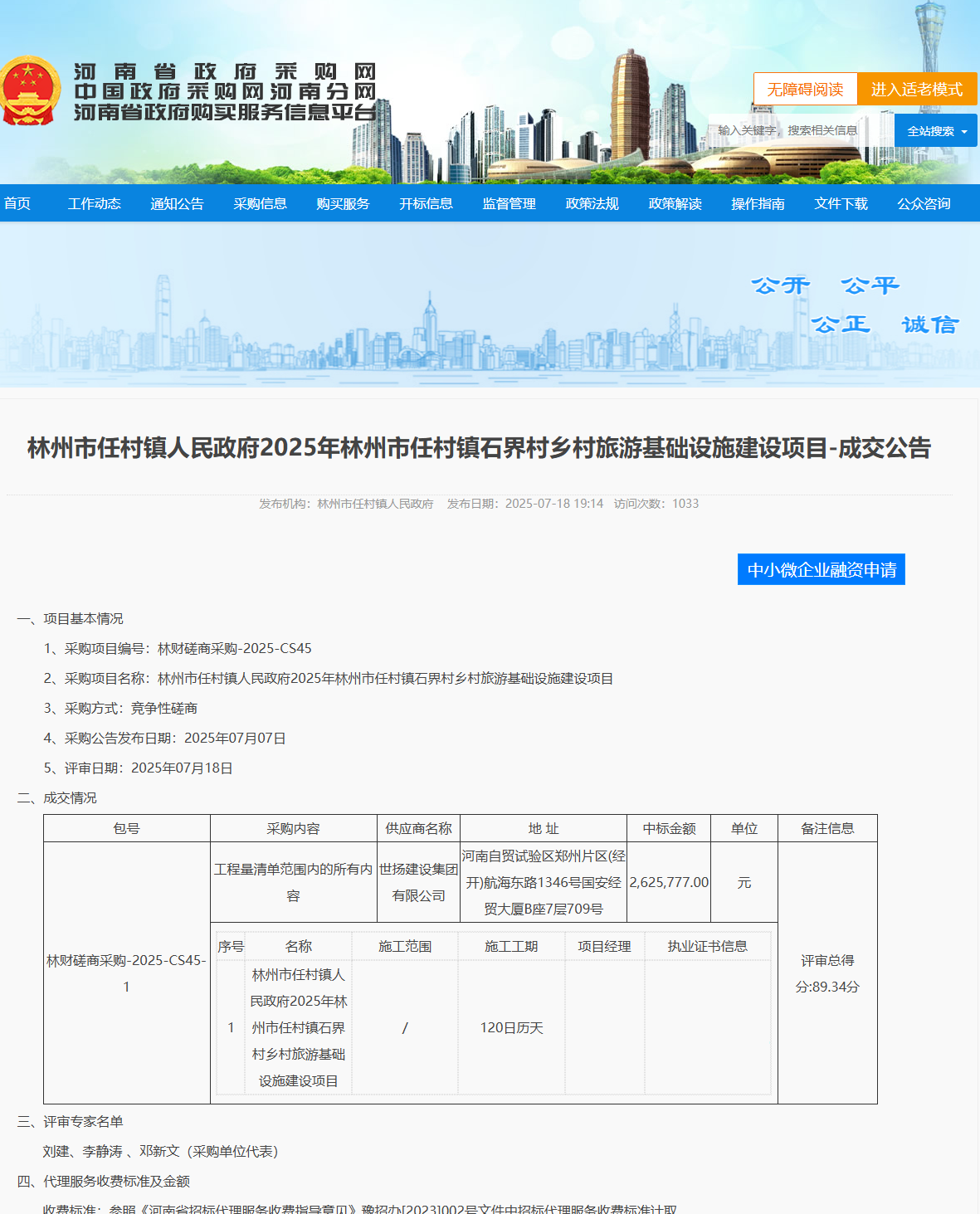Open the 政策法规 menu item
The width and height of the screenshot is (980, 1214).
point(591,202)
